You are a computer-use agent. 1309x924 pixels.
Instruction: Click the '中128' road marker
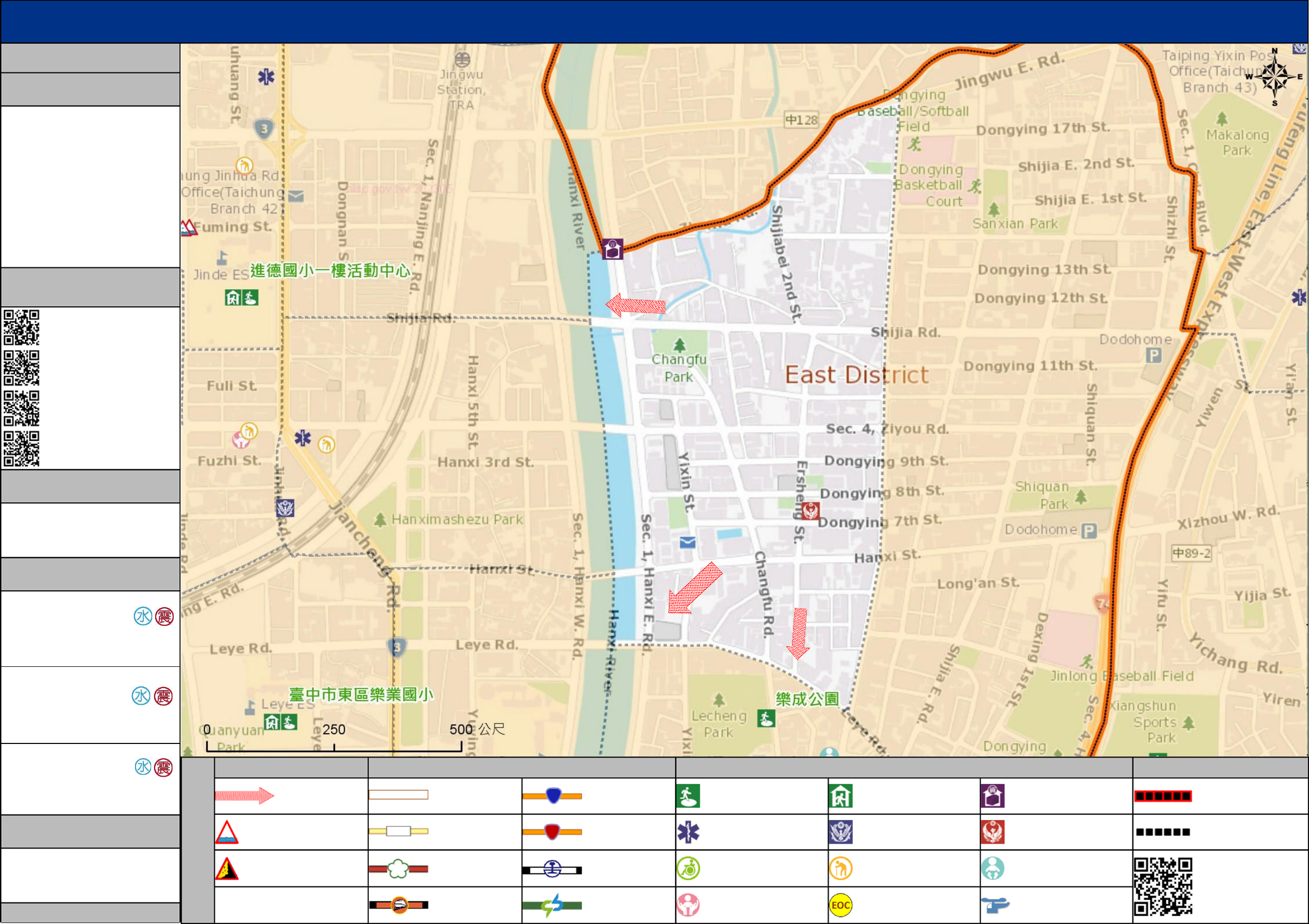[801, 120]
